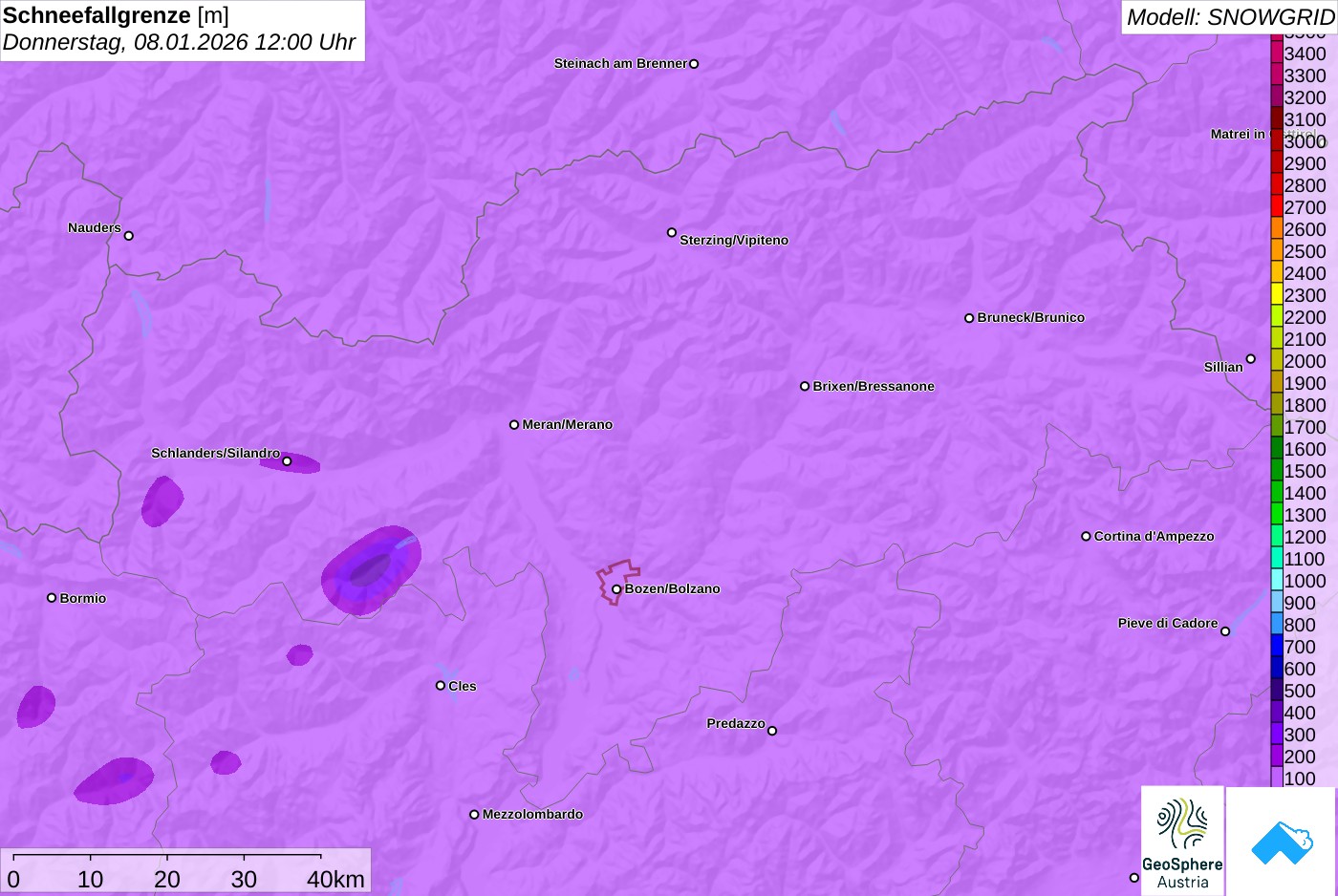Pick the Predazzo marker dot
The width and height of the screenshot is (1338, 896).
[x=772, y=731]
